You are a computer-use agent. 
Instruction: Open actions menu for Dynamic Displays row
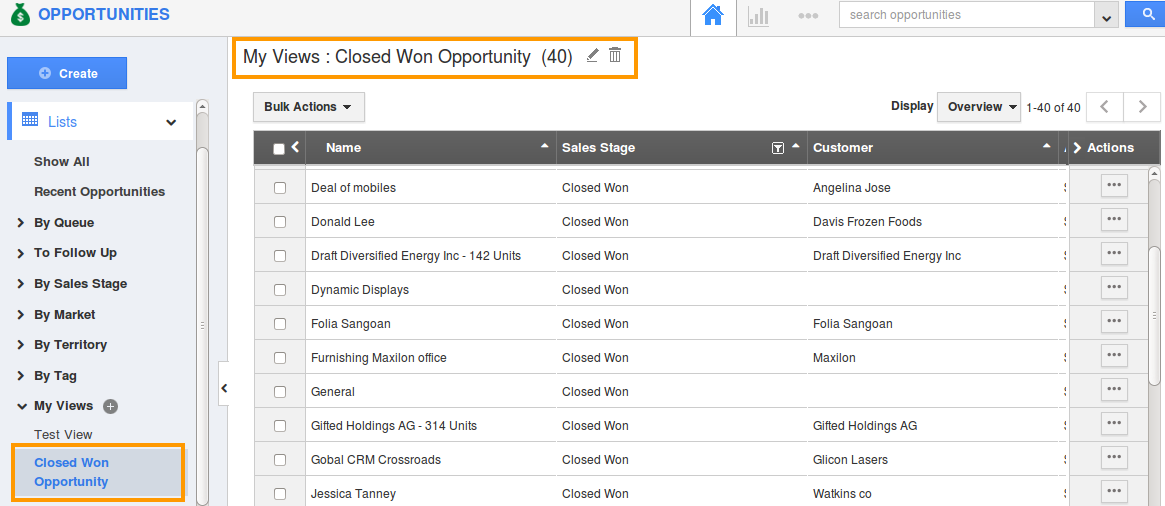pos(1114,287)
